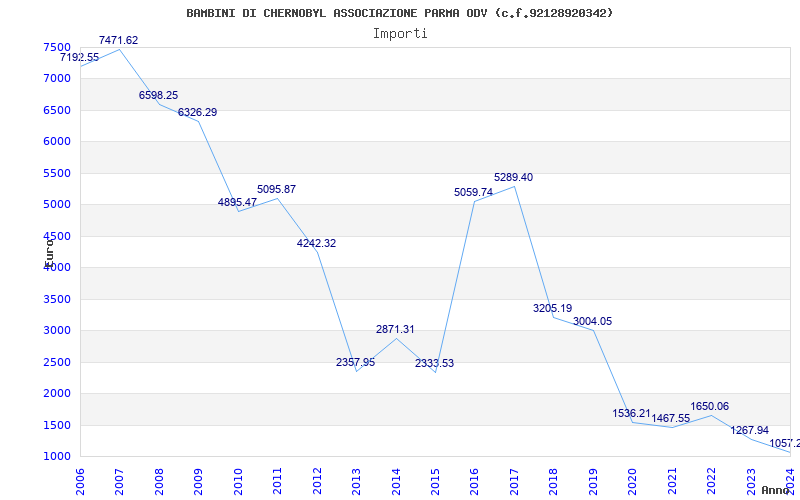
Task: Click the 5059.74 value label
Action: click(x=473, y=192)
